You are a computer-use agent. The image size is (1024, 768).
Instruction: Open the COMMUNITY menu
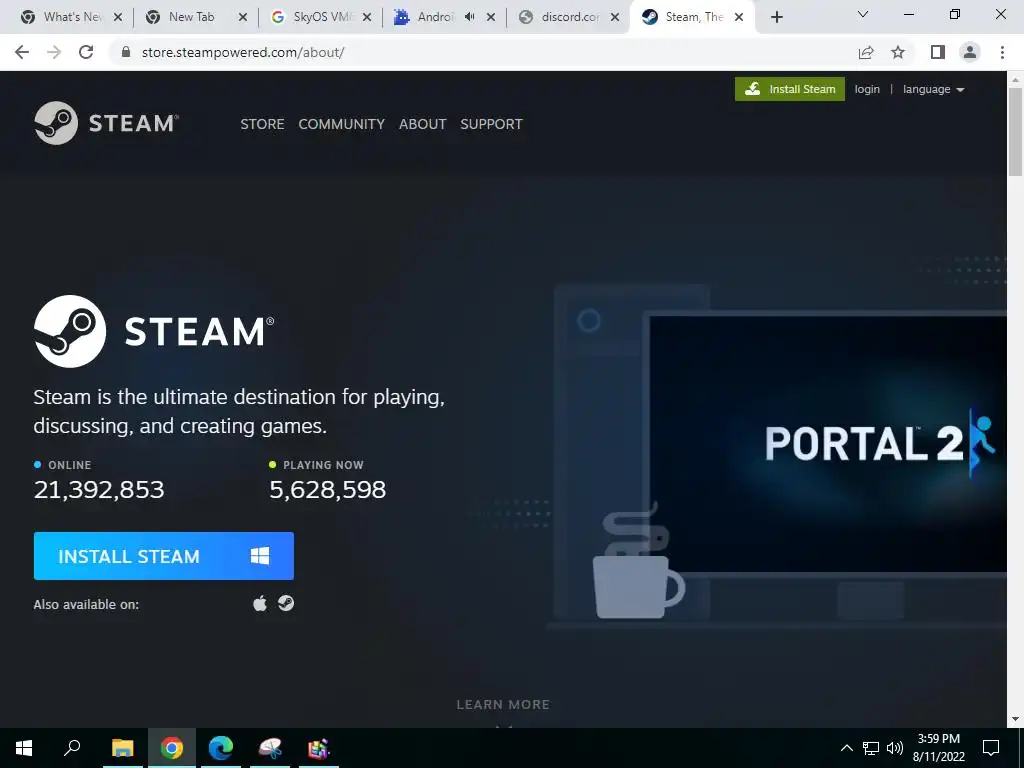(x=342, y=124)
